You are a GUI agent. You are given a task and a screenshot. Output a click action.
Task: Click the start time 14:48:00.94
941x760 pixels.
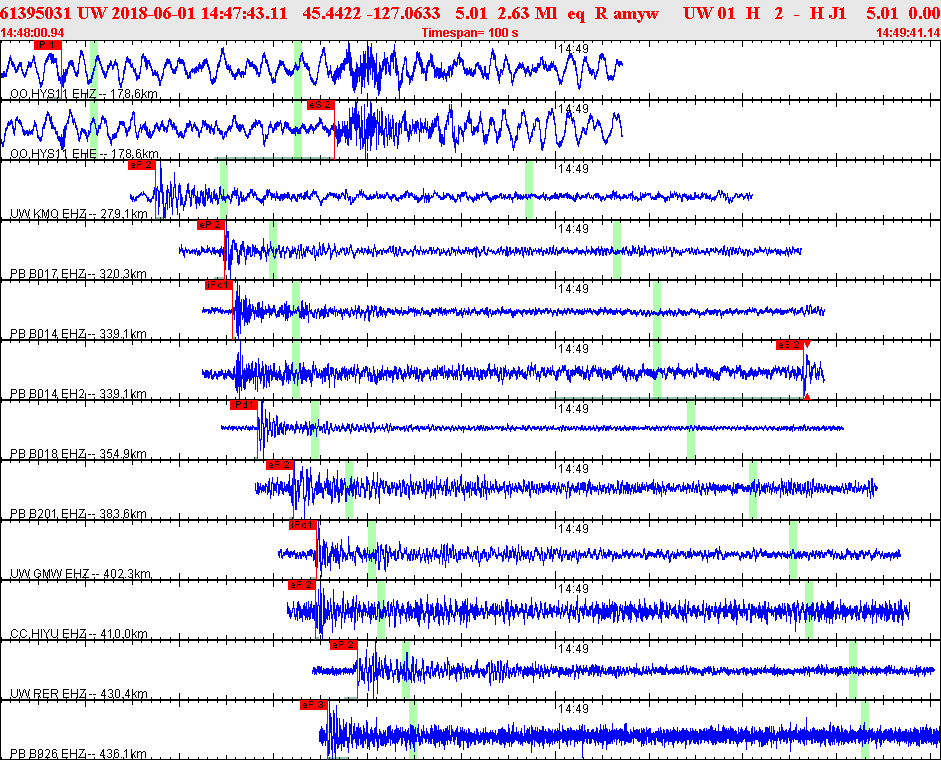tap(32, 33)
